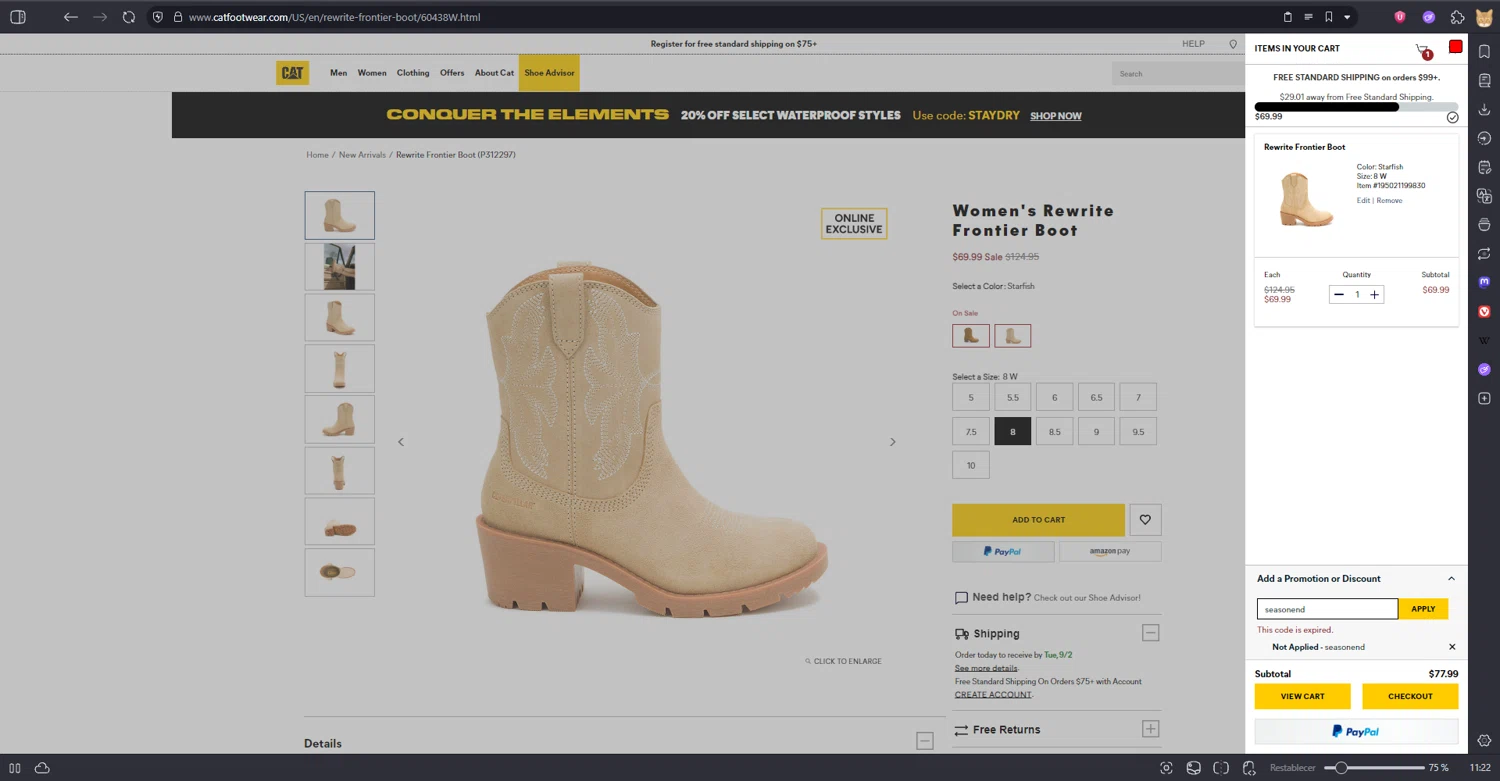
Task: Open the shield tracker blocker icon
Action: (x=158, y=17)
